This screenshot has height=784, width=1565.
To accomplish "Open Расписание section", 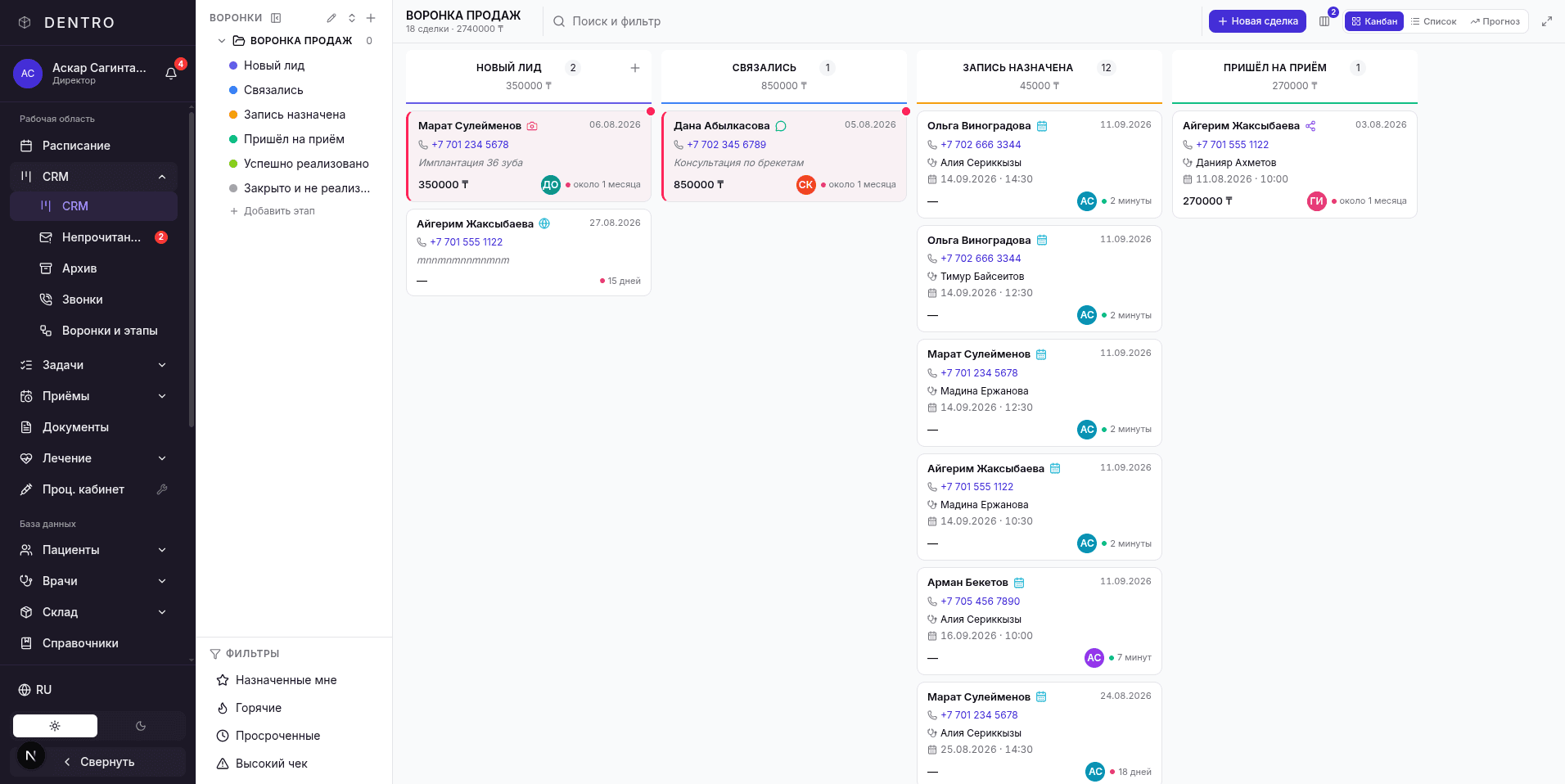I will pos(93,146).
